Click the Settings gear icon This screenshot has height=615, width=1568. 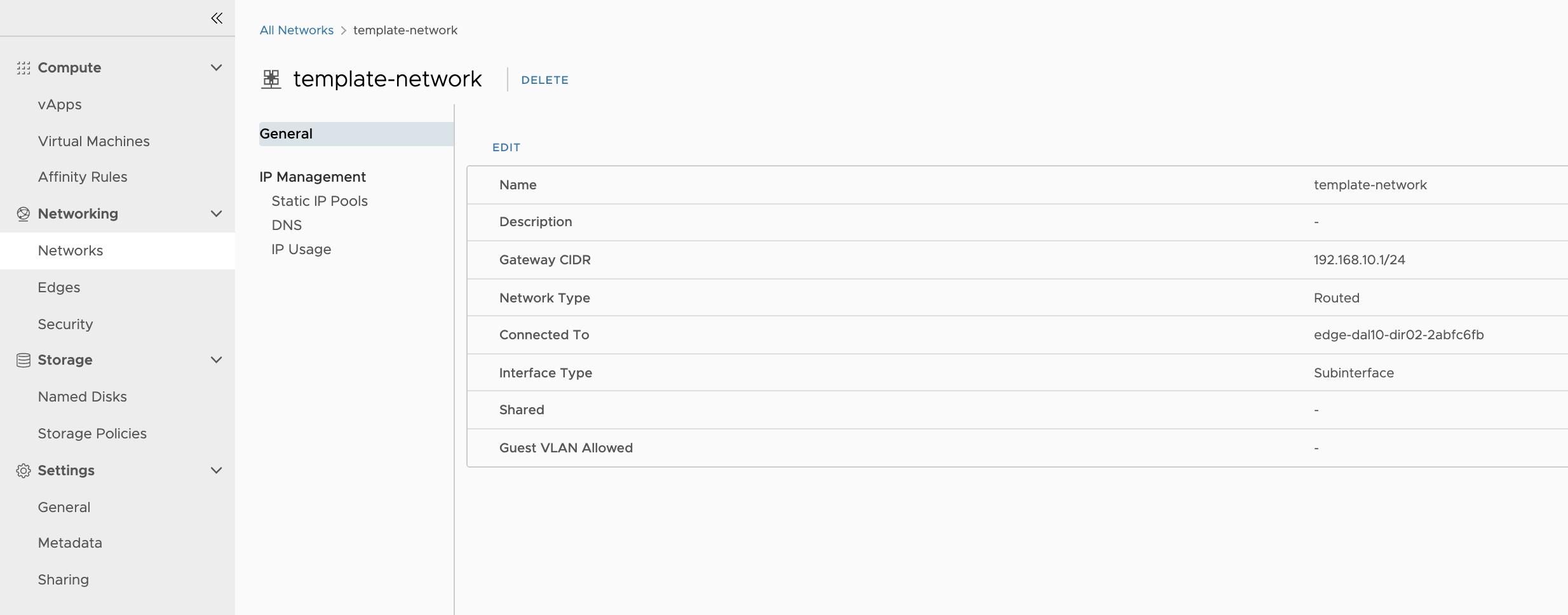click(24, 471)
